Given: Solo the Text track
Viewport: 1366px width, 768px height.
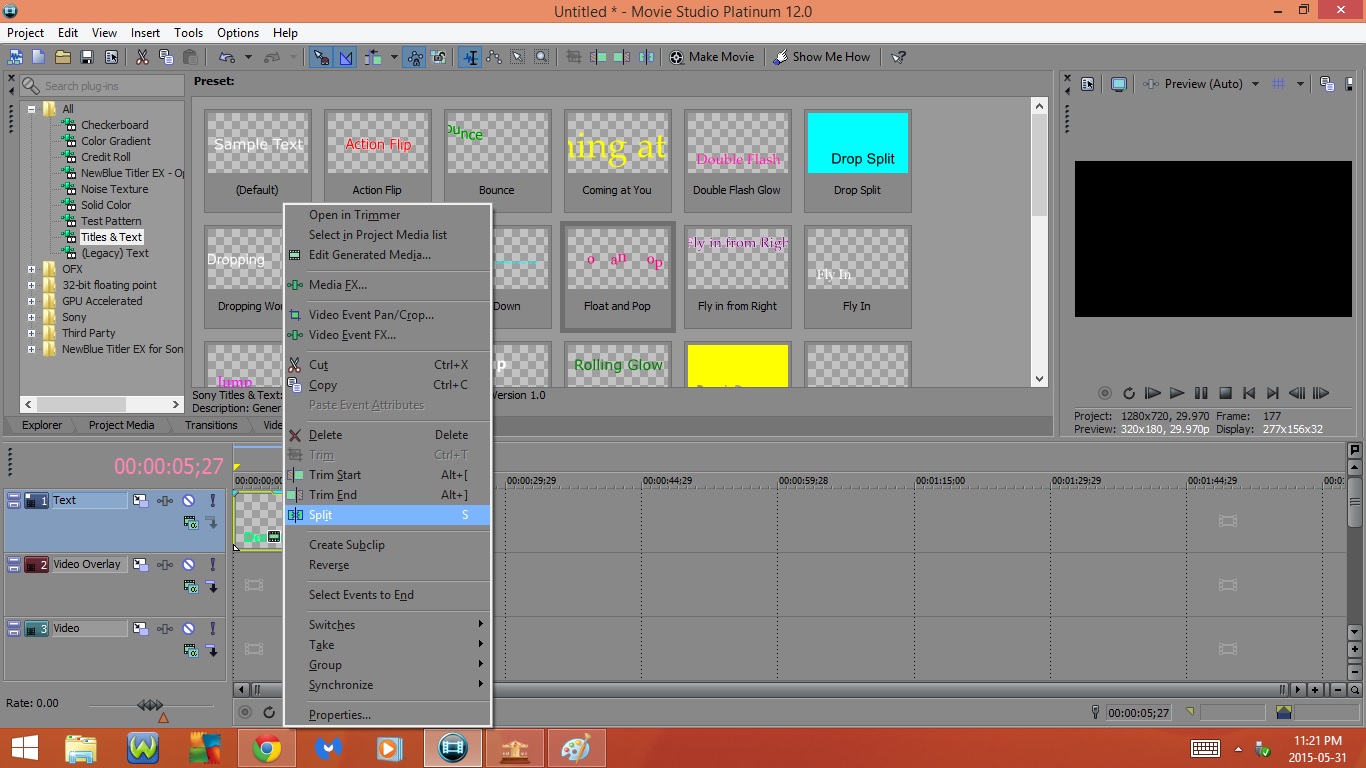Looking at the screenshot, I should tap(212, 500).
